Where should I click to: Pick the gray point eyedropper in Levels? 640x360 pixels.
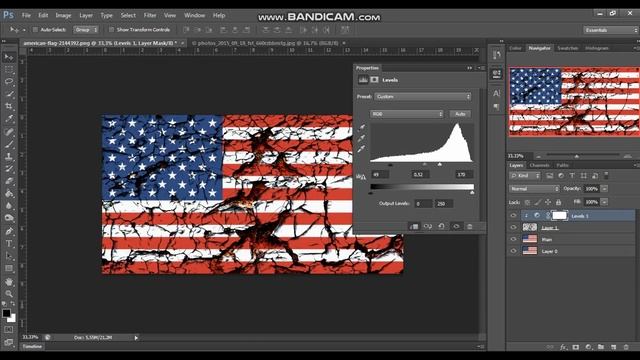point(361,138)
